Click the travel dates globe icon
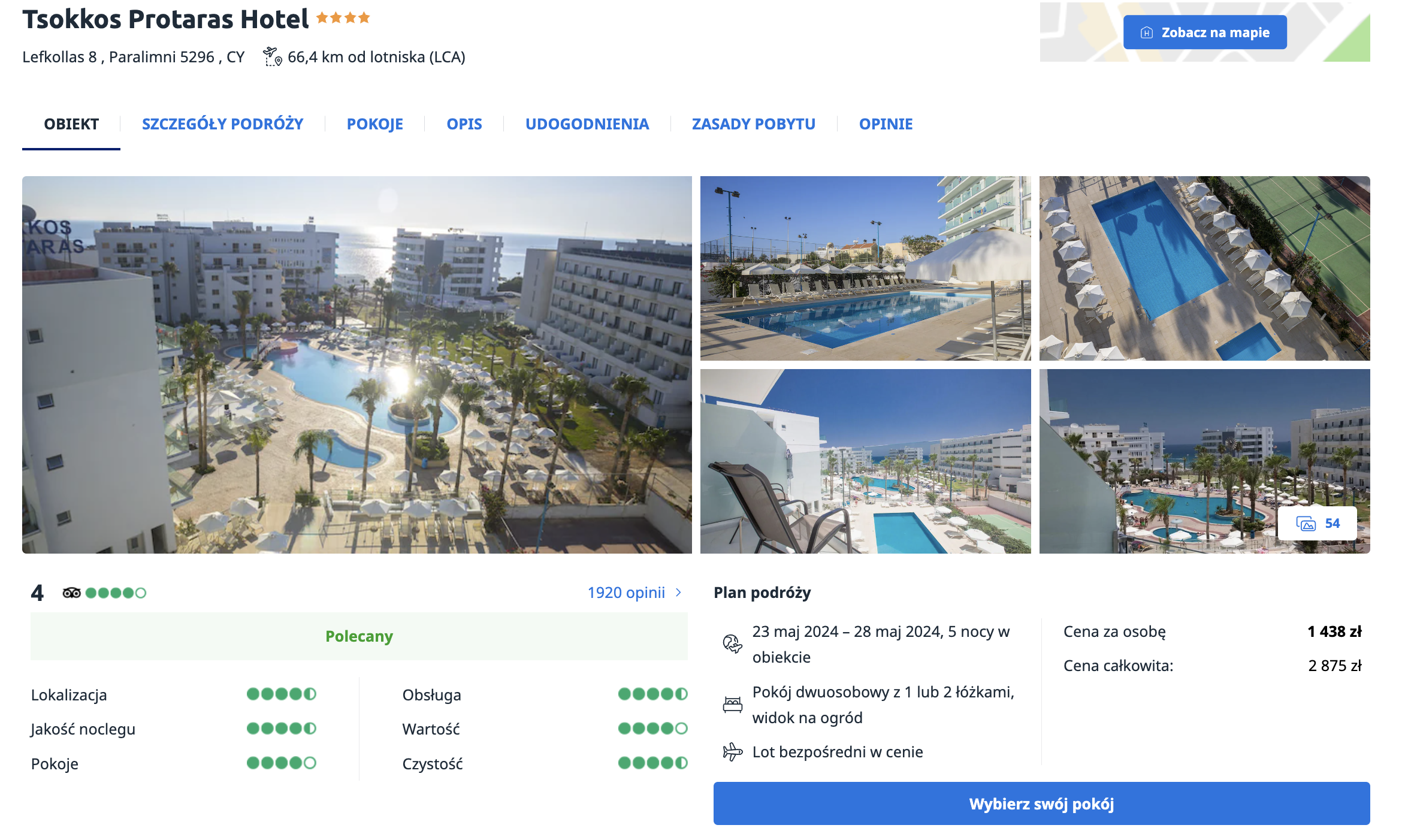The width and height of the screenshot is (1408, 840). [x=732, y=644]
